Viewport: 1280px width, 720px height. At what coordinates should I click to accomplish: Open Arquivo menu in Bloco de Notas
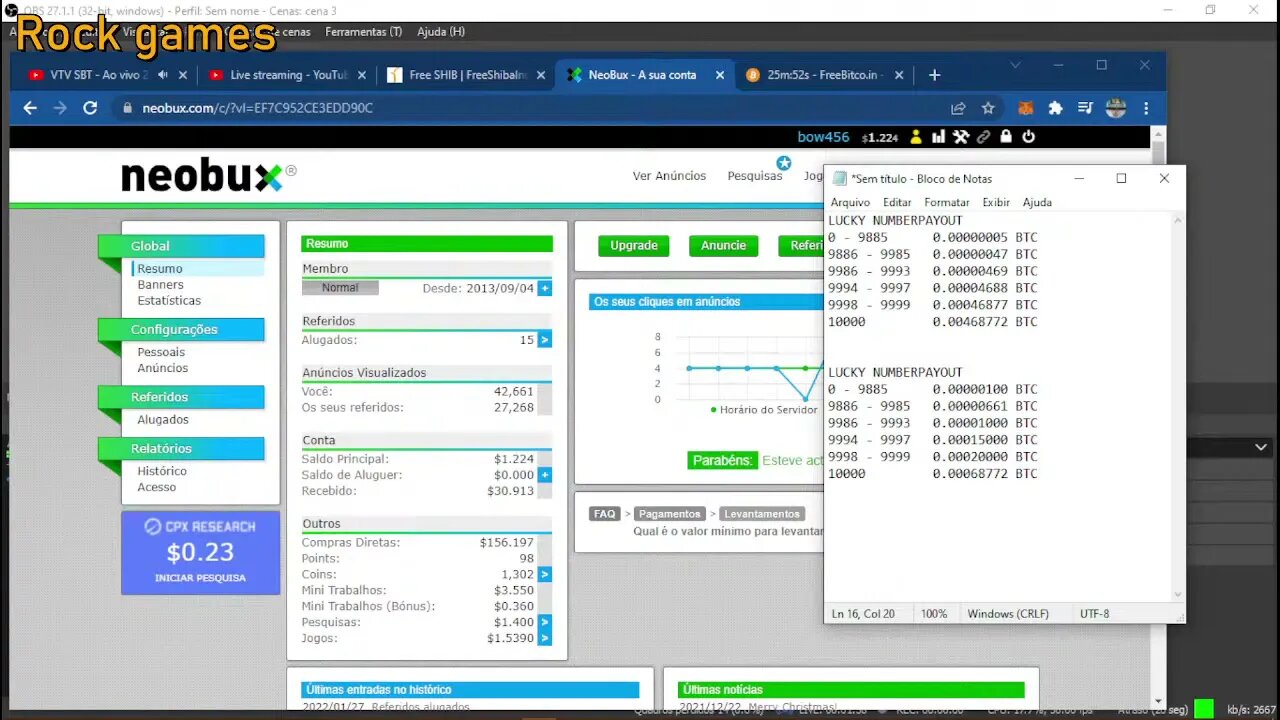click(850, 202)
